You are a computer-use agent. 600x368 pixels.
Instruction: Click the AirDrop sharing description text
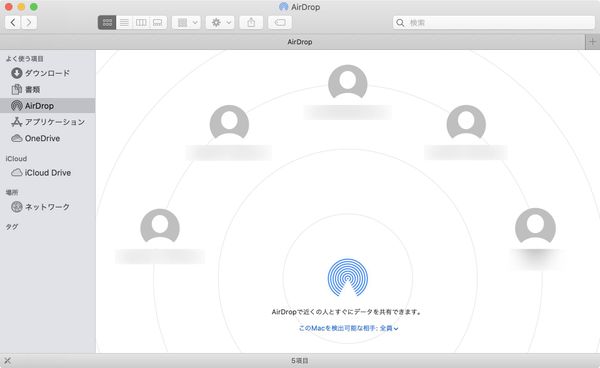pyautogui.click(x=347, y=312)
